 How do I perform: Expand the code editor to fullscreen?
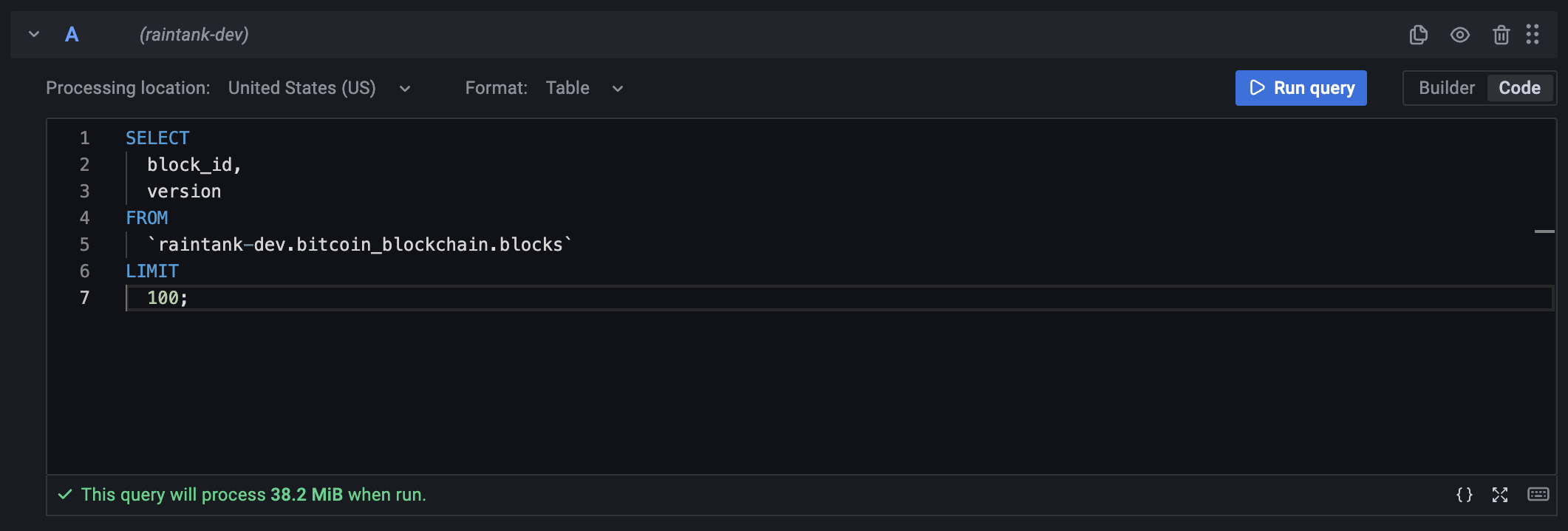1499,495
